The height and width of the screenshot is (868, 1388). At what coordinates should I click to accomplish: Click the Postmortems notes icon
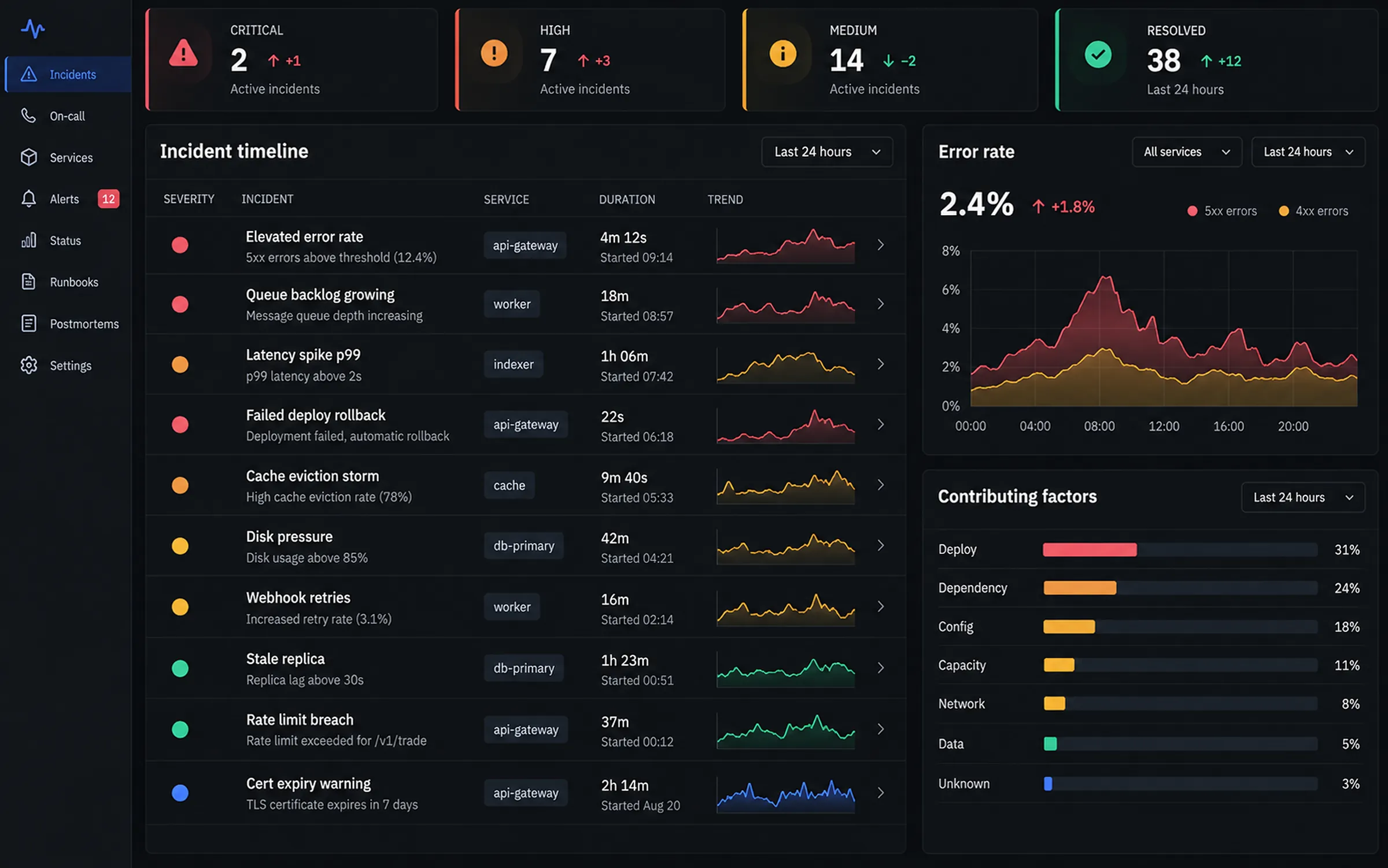click(28, 323)
